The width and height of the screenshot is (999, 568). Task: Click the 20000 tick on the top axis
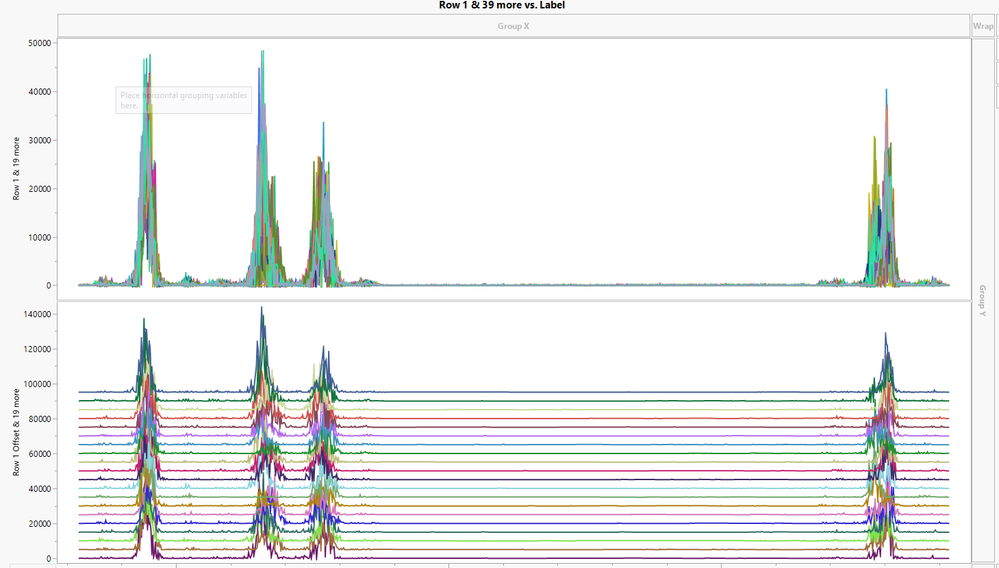click(x=40, y=189)
